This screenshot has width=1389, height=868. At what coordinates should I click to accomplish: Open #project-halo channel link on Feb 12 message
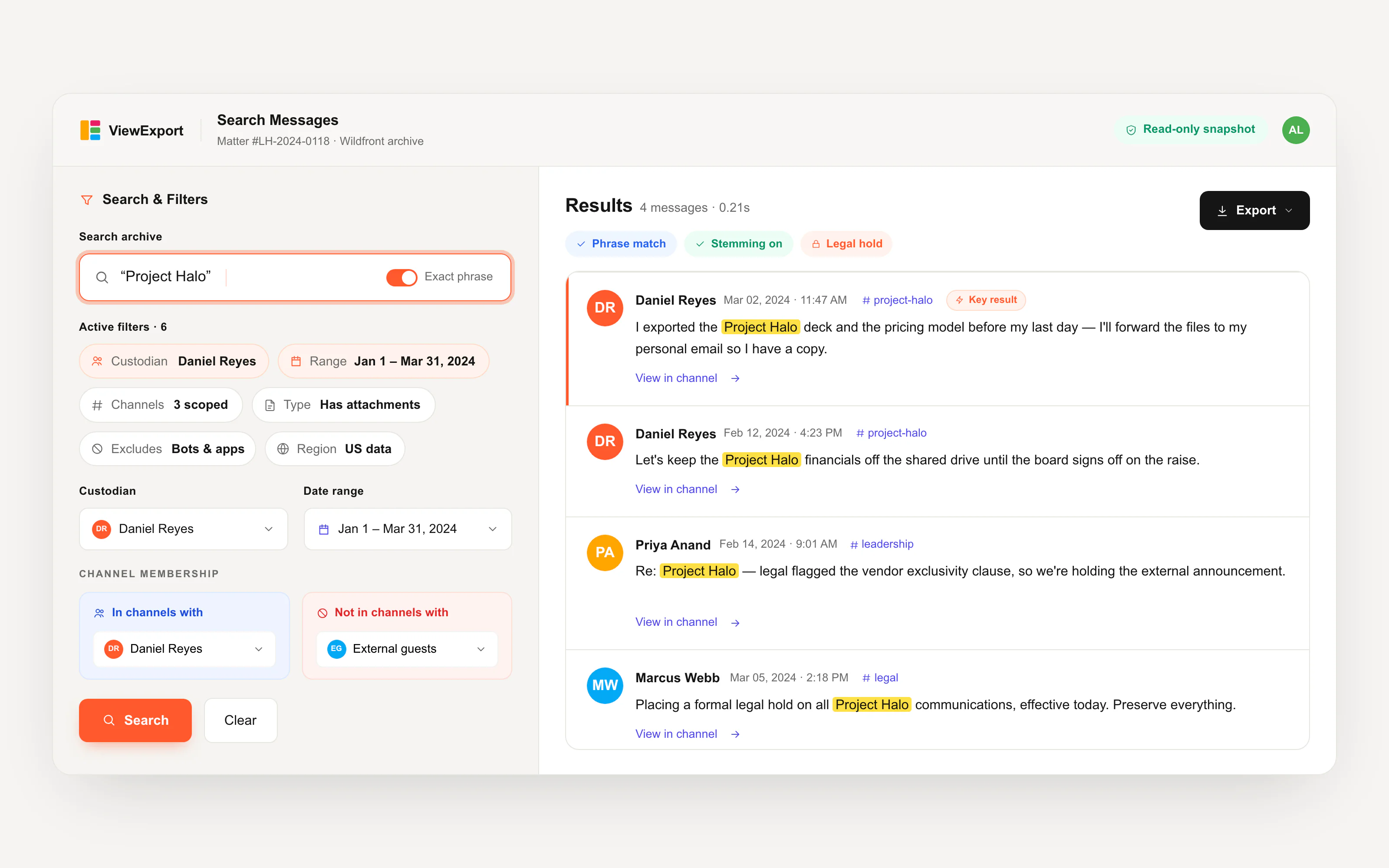pos(892,434)
